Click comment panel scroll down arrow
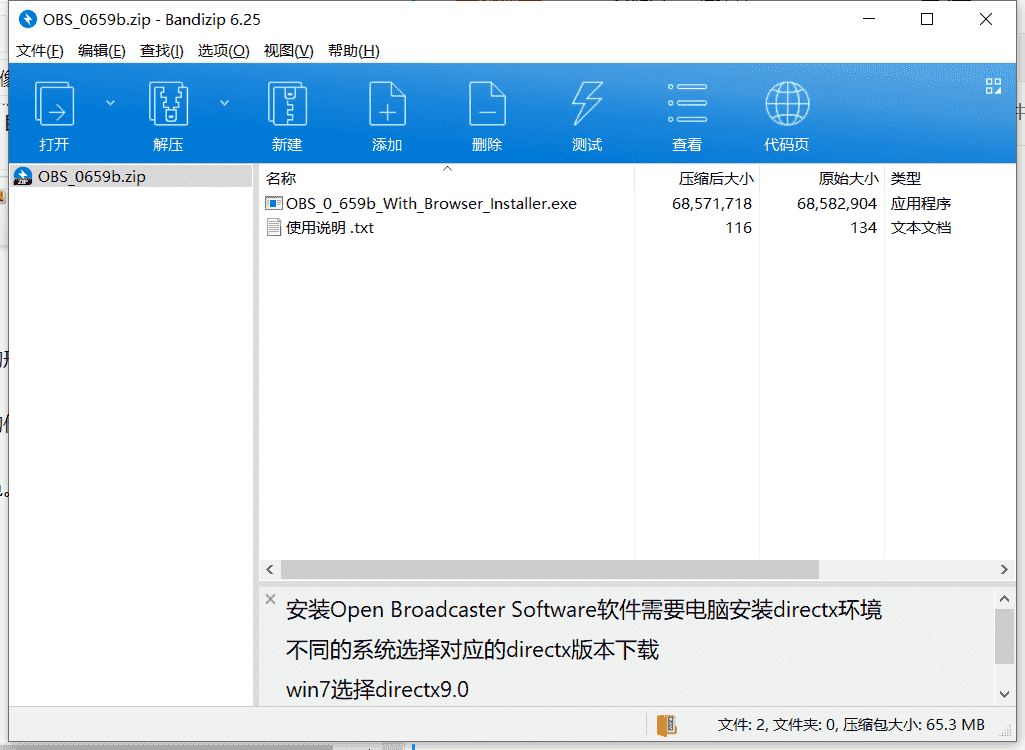 (x=1004, y=694)
